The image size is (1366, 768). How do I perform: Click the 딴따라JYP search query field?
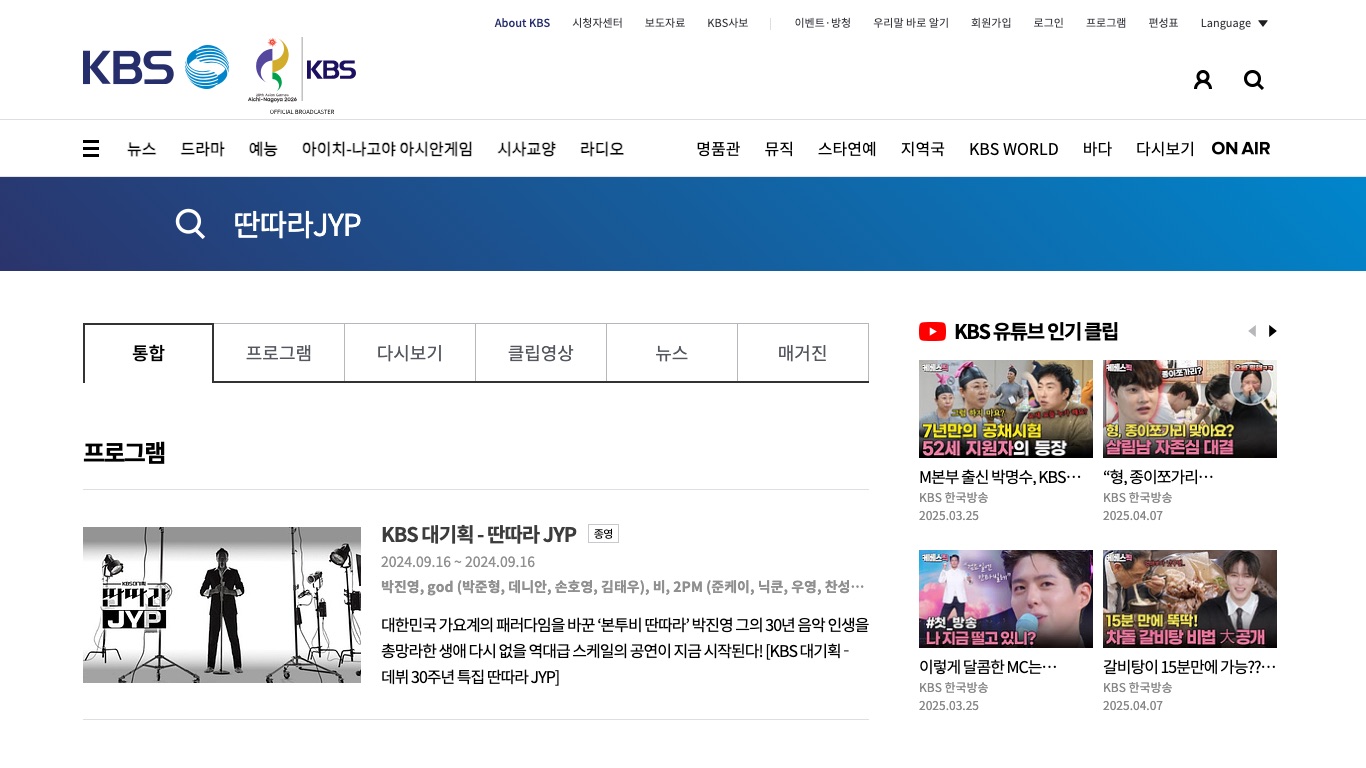(297, 224)
